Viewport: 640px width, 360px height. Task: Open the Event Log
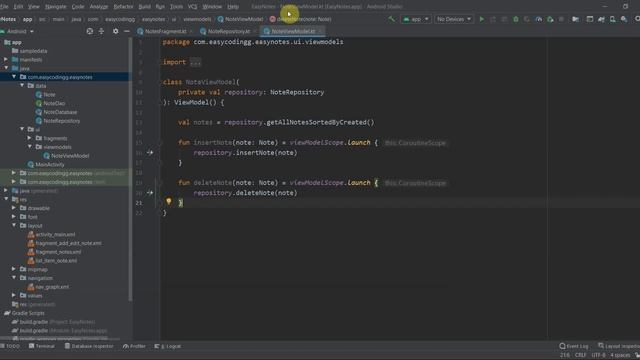[574, 346]
